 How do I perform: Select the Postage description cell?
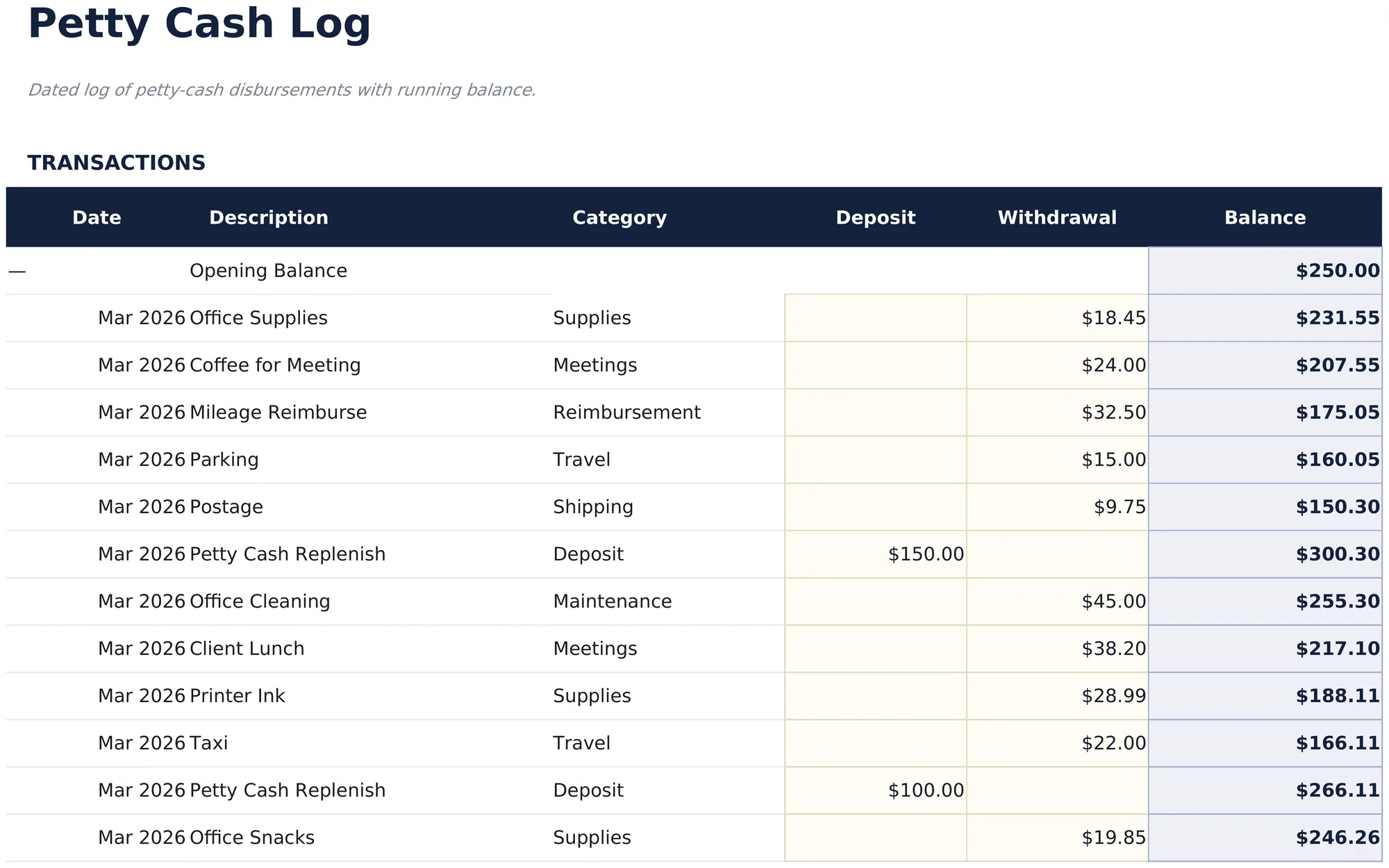[369, 507]
